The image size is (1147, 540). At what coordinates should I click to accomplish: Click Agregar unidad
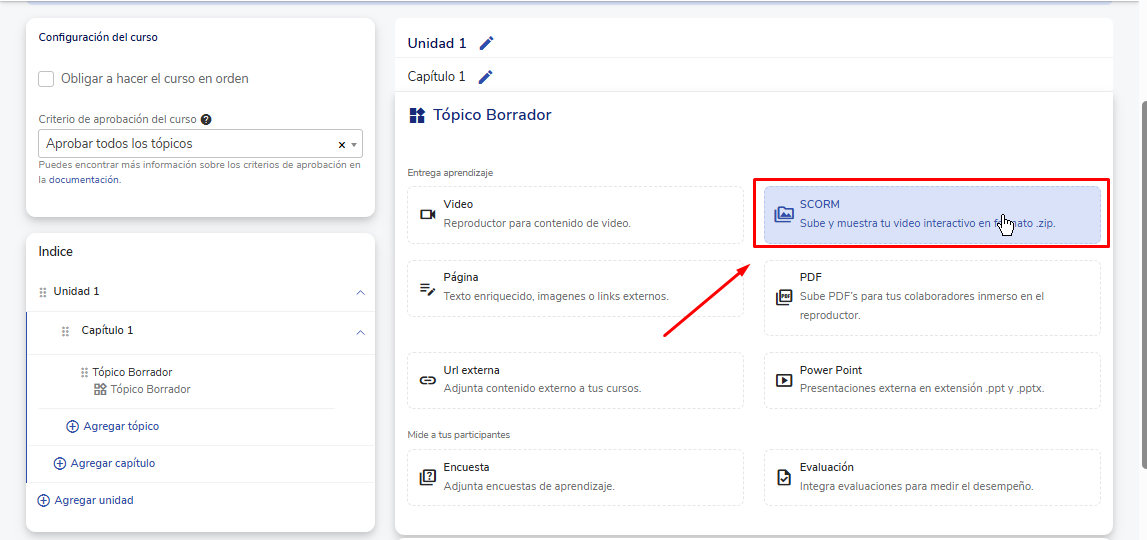pyautogui.click(x=93, y=500)
